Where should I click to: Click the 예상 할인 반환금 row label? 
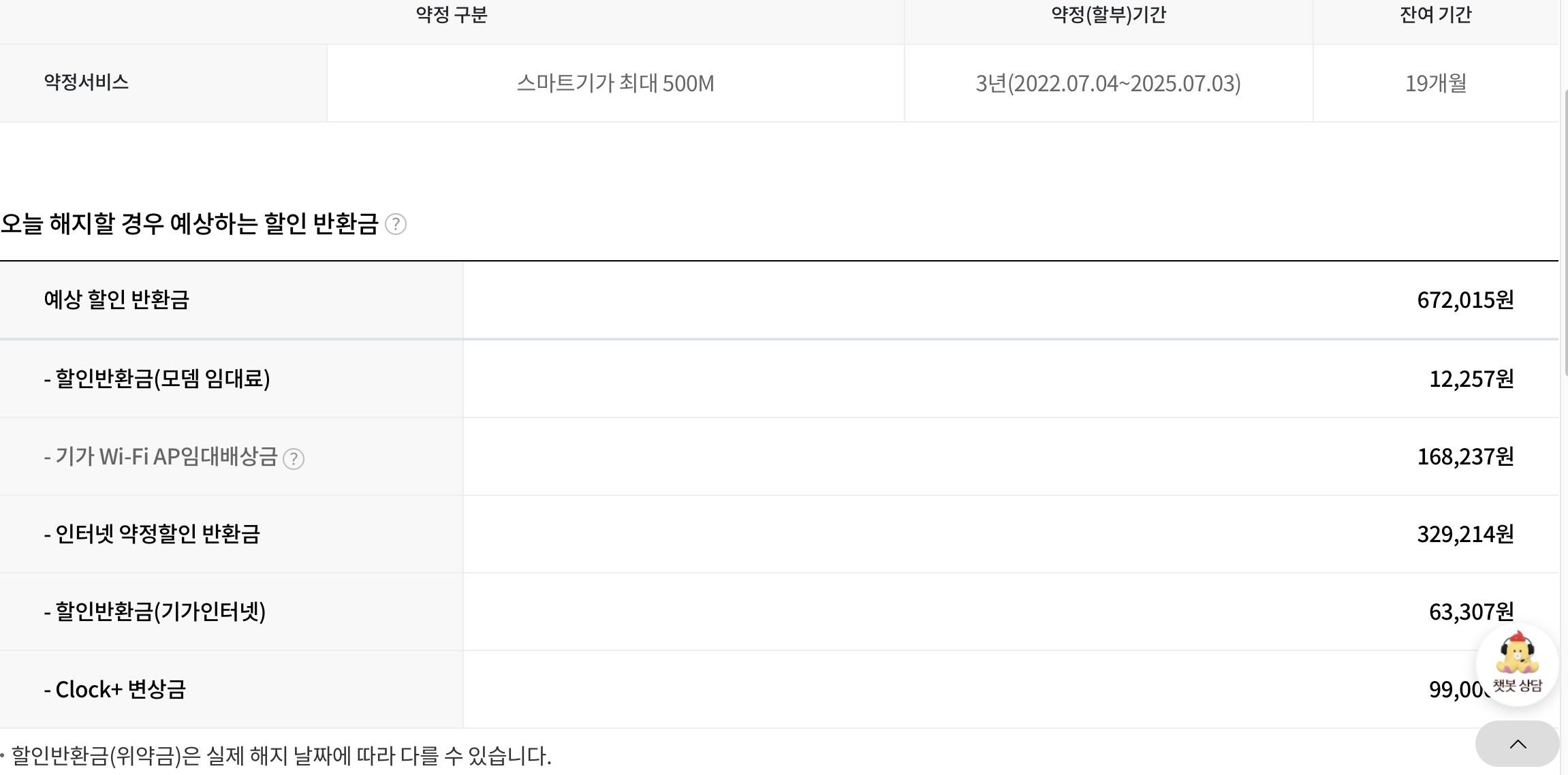[x=116, y=300]
